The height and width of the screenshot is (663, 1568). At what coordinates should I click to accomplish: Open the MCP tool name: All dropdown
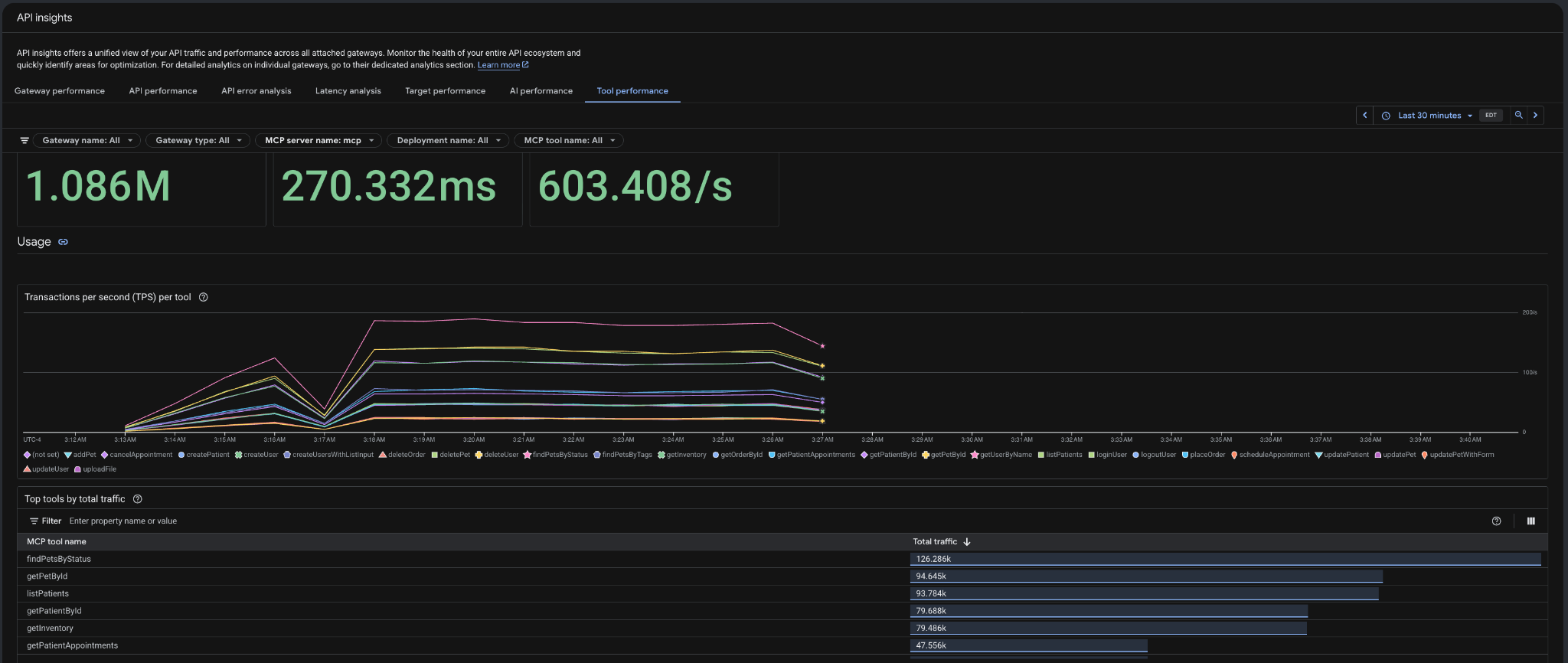(569, 141)
